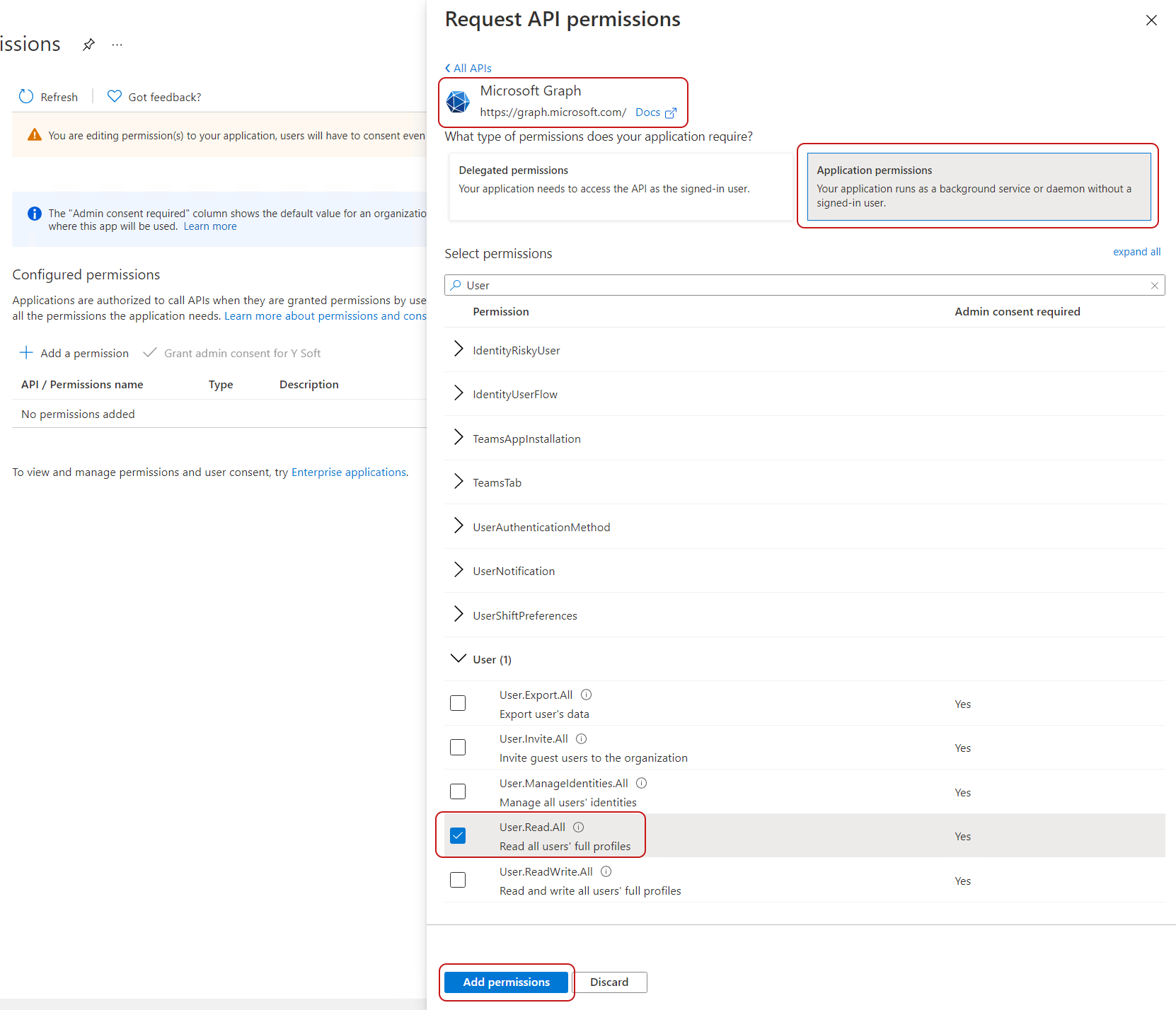Click the info icon beside User.ManageIdentities.All
1176x1010 pixels.
pos(641,783)
